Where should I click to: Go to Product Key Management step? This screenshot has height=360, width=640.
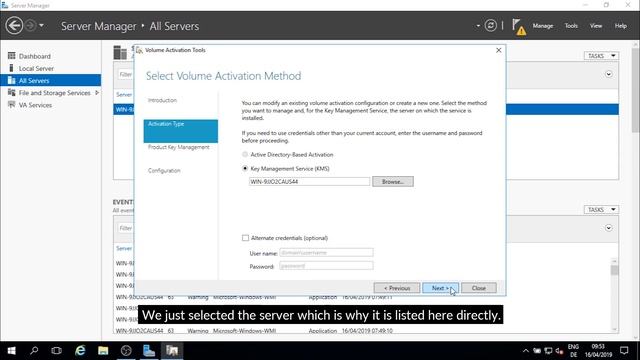179,147
